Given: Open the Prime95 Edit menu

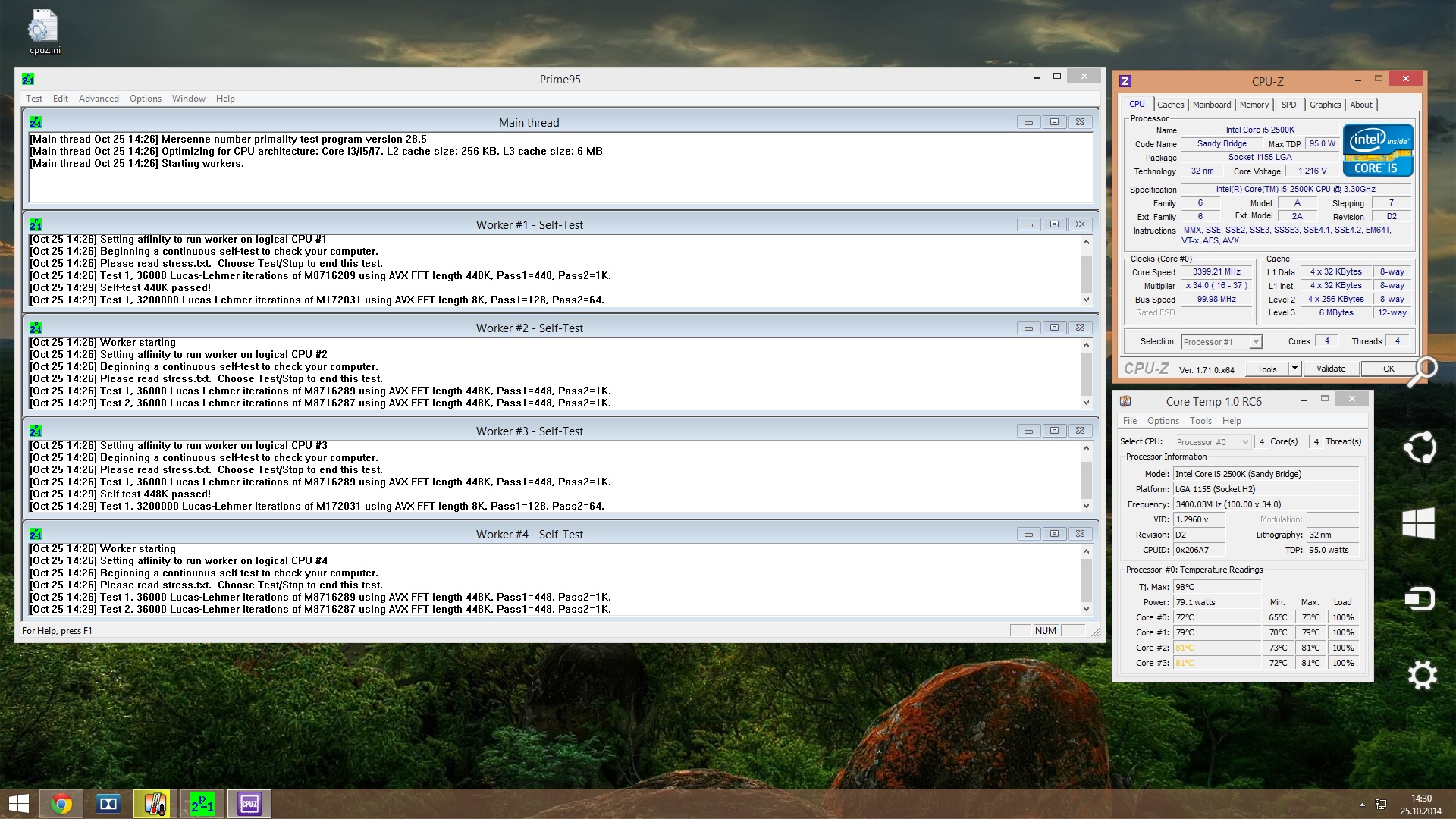Looking at the screenshot, I should click(x=61, y=99).
